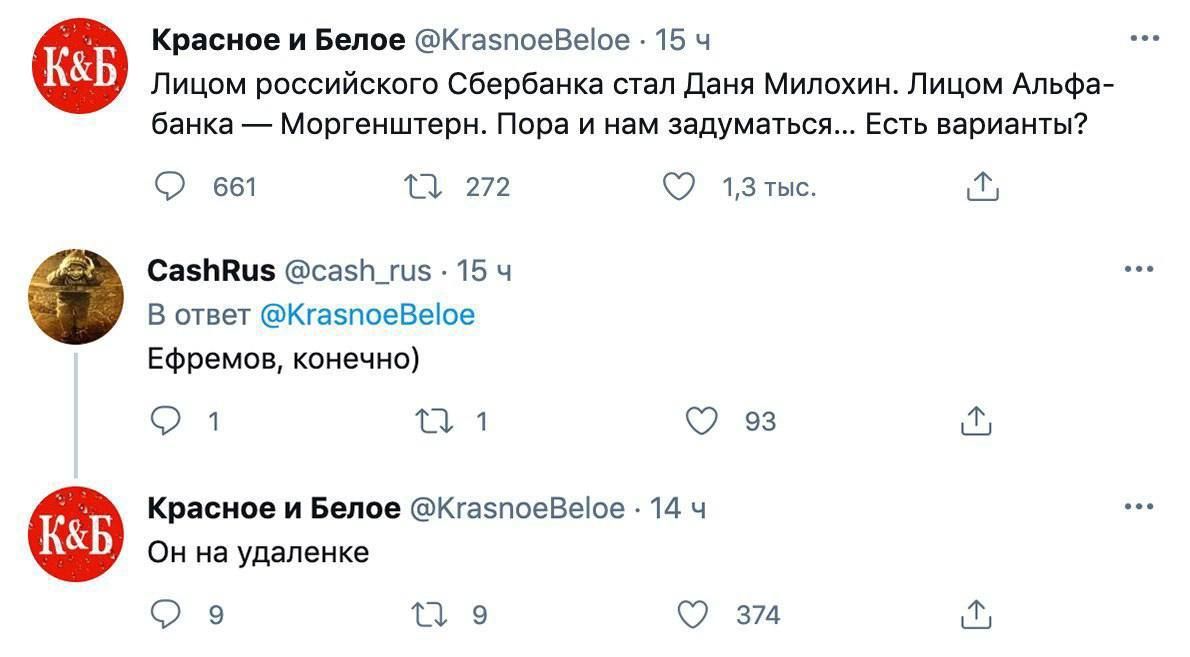Share the "Он на удаленке" tweet
The height and width of the screenshot is (657, 1190).
click(975, 614)
